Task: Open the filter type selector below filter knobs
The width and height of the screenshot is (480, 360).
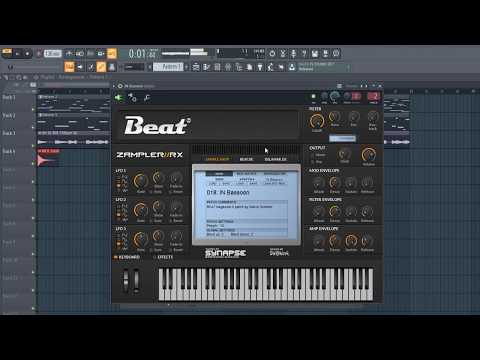Action: coord(342,138)
